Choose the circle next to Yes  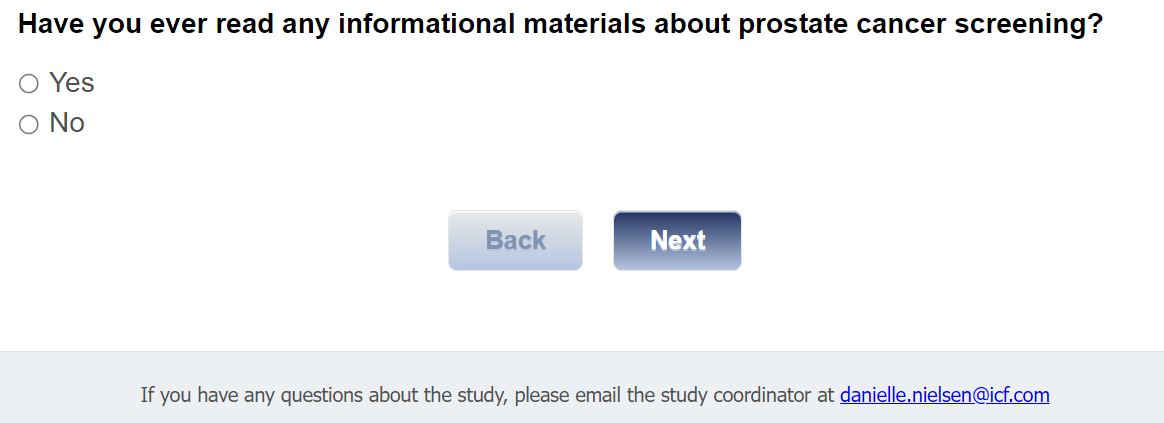click(x=29, y=84)
